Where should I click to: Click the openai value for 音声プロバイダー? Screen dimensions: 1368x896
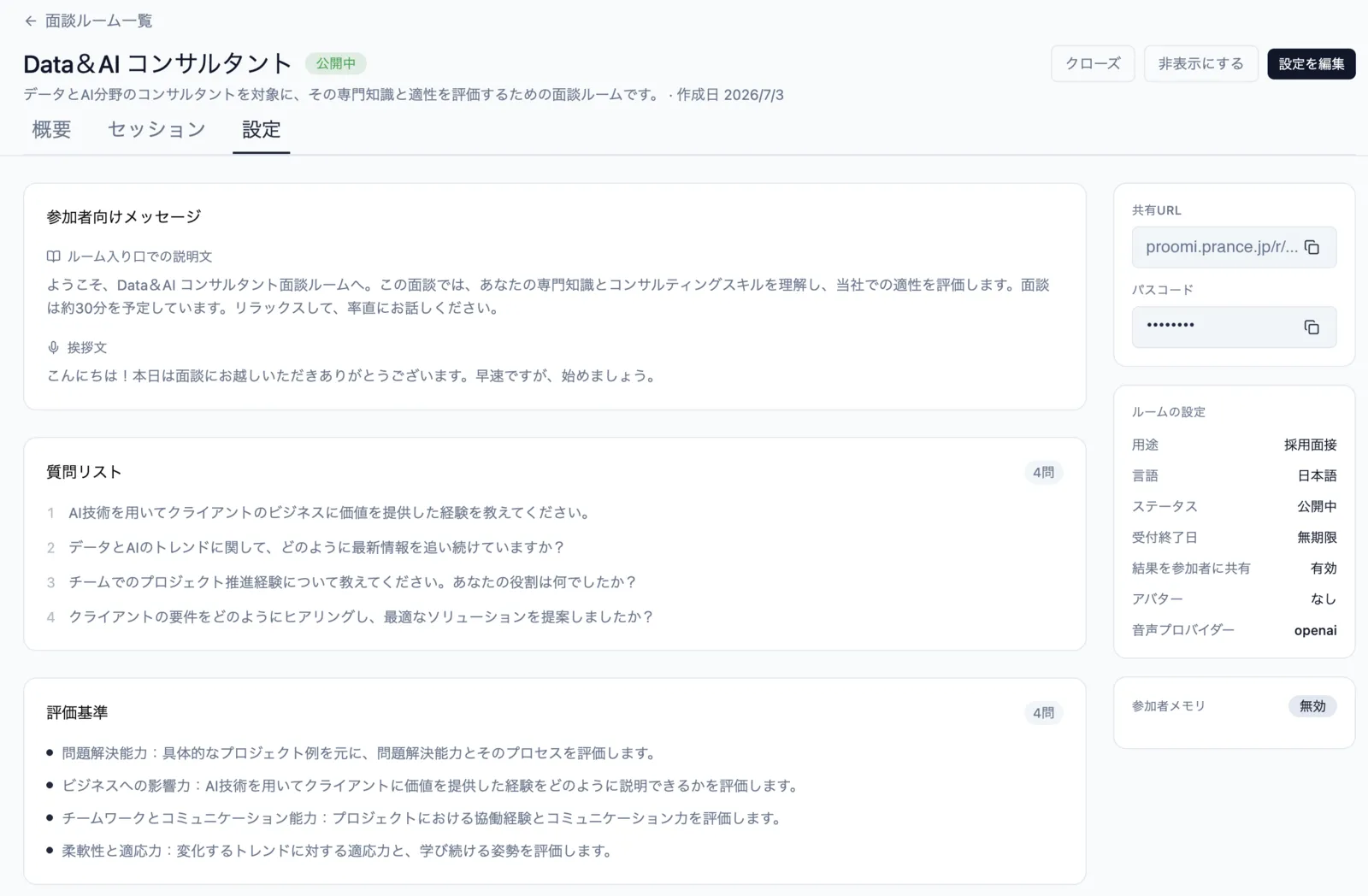(x=1315, y=630)
